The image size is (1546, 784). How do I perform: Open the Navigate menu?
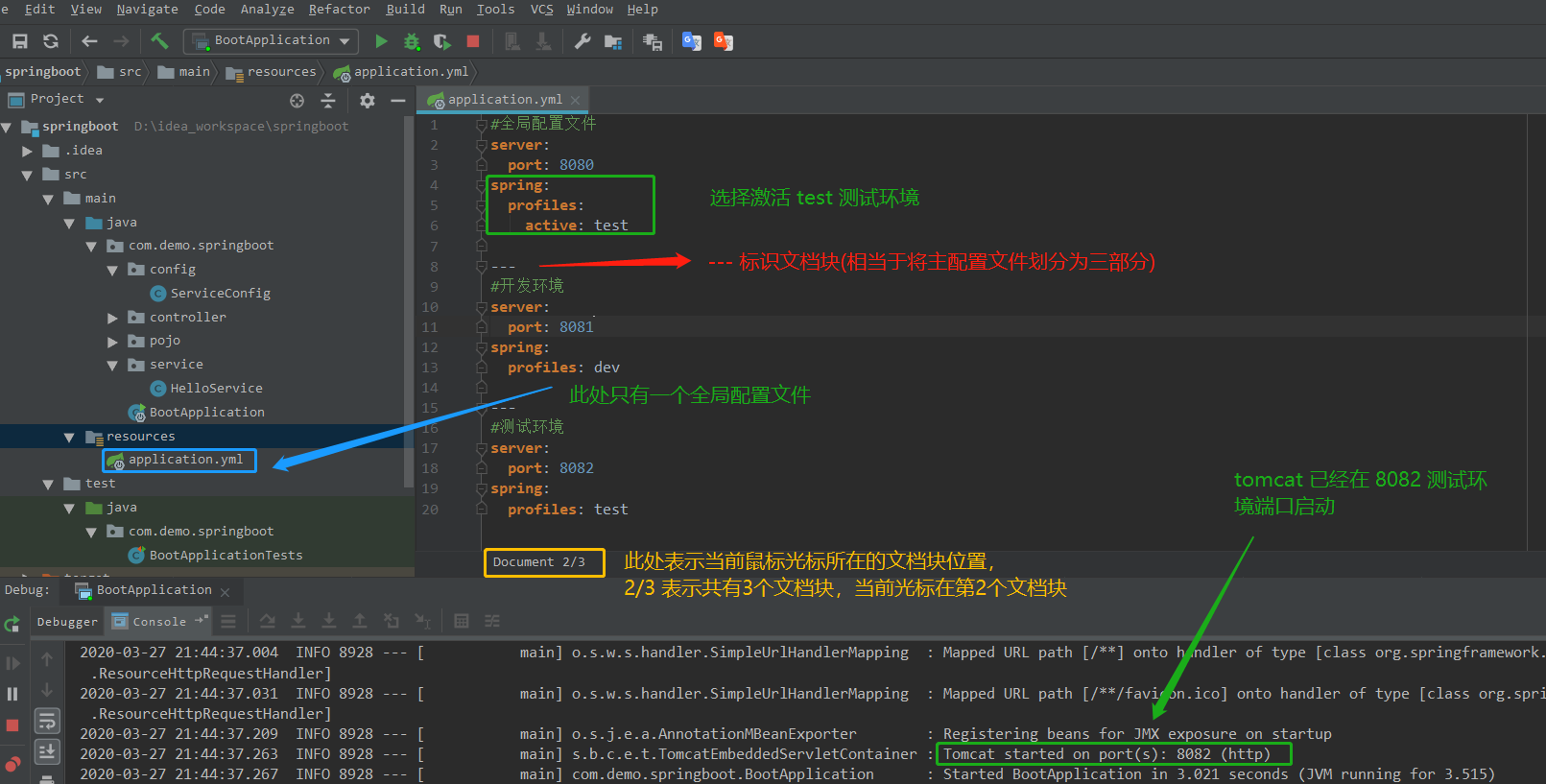point(147,10)
